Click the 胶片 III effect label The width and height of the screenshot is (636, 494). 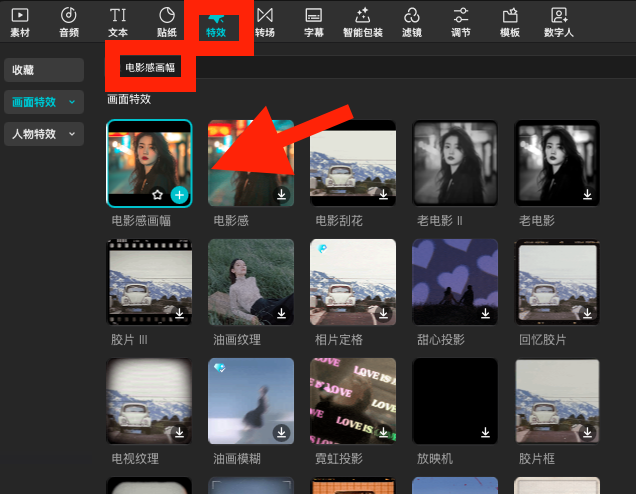tap(129, 339)
